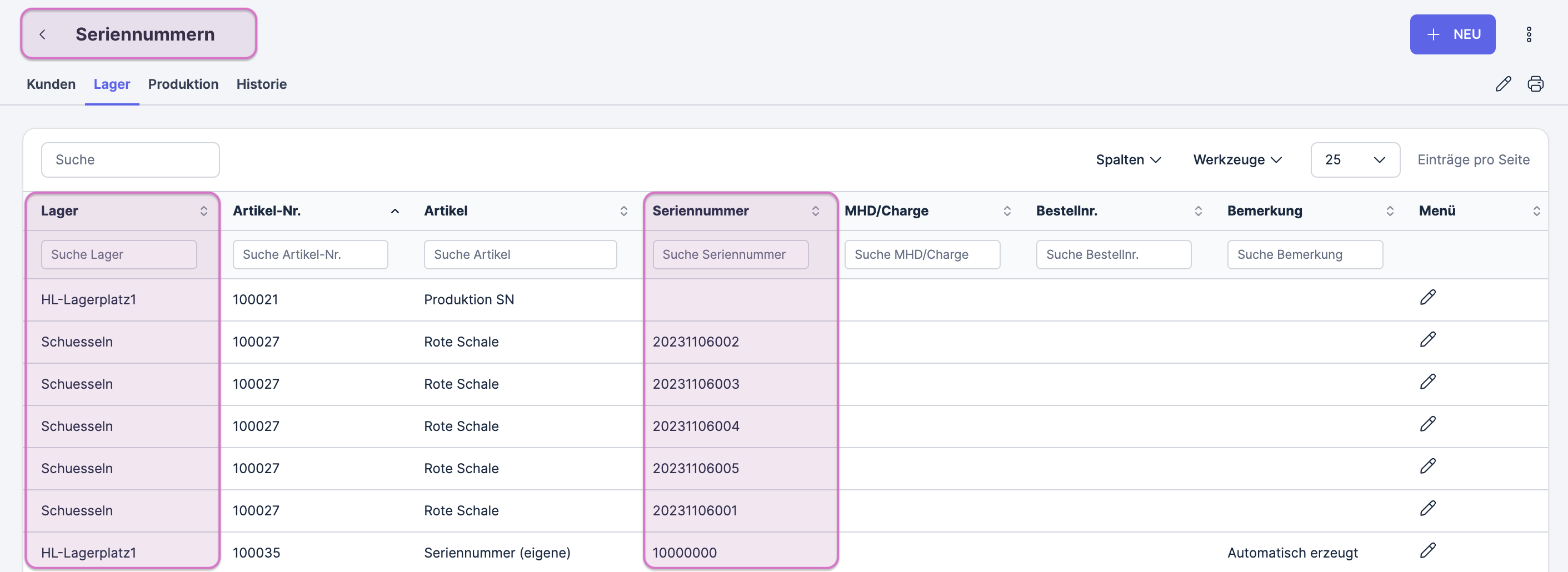The image size is (1568, 572).
Task: Click the main Suche search field
Action: point(130,160)
